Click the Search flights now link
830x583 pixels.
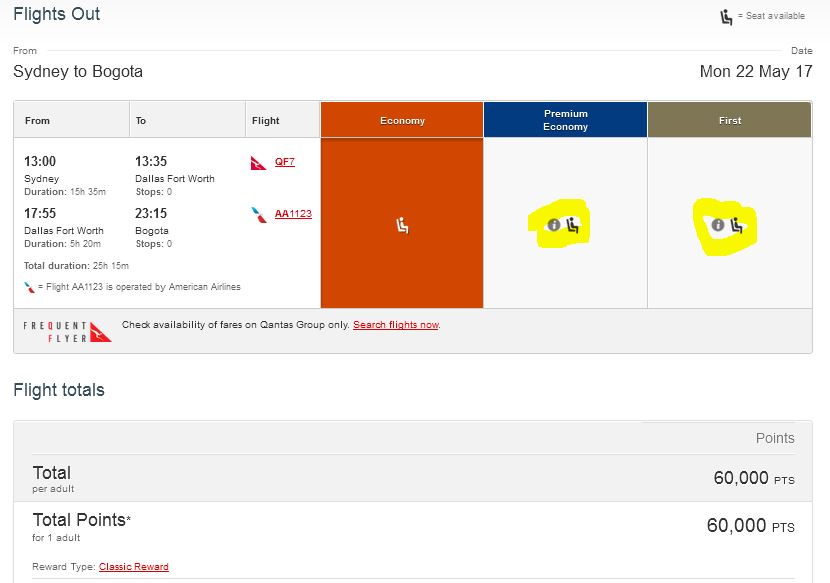point(396,325)
